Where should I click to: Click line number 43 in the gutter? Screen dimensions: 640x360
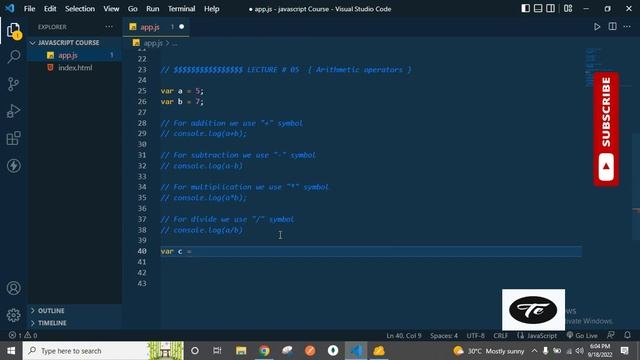point(142,283)
